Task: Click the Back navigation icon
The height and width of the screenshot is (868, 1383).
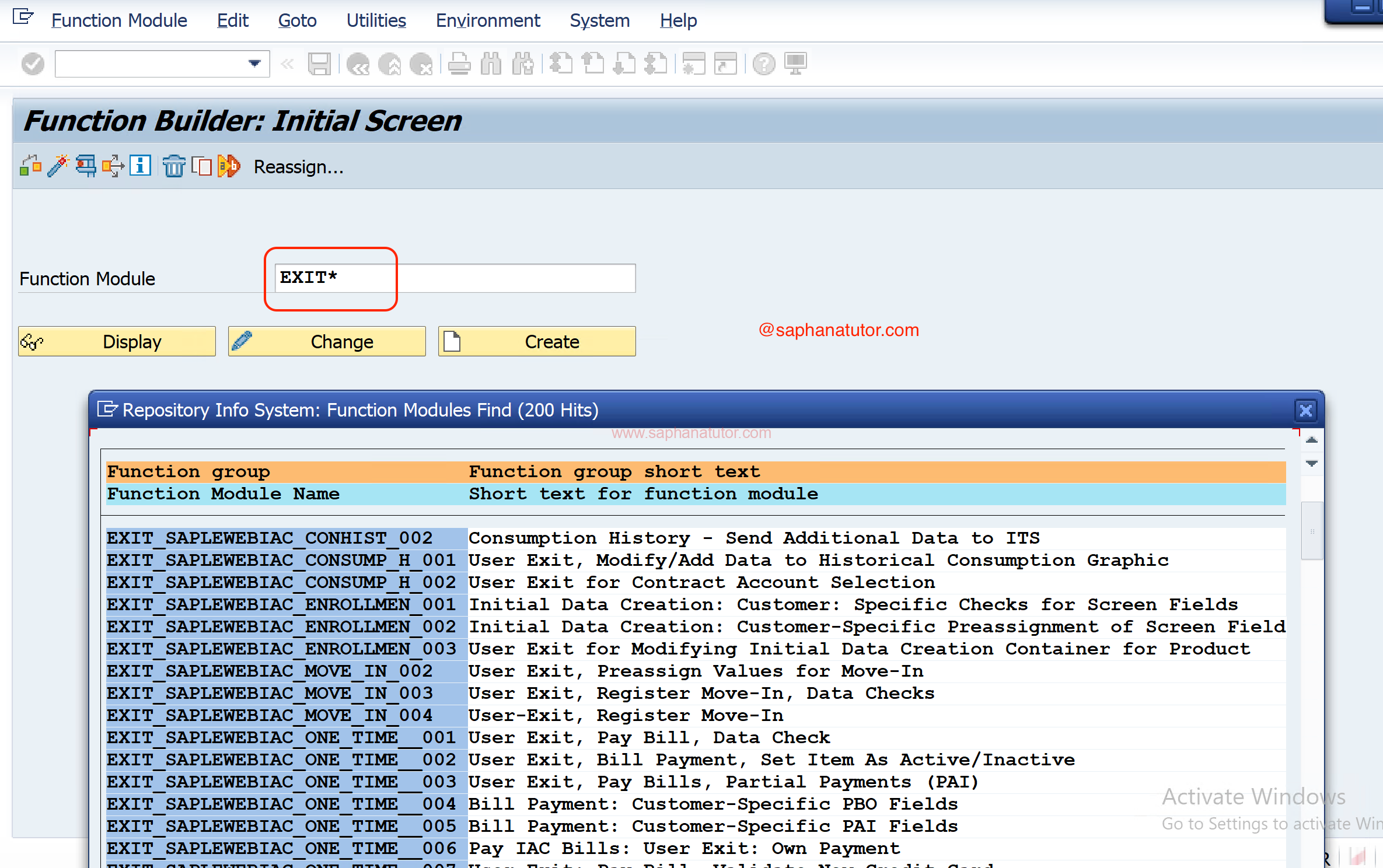Action: coord(358,64)
